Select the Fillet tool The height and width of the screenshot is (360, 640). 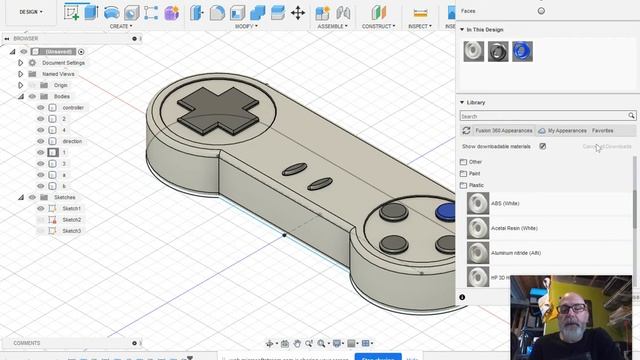[x=217, y=13]
